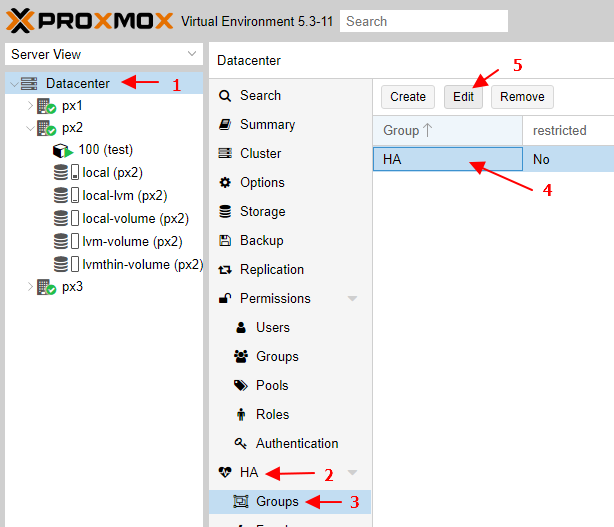Image resolution: width=614 pixels, height=527 pixels.
Task: Click the Backup floppy disk icon
Action: pos(225,241)
